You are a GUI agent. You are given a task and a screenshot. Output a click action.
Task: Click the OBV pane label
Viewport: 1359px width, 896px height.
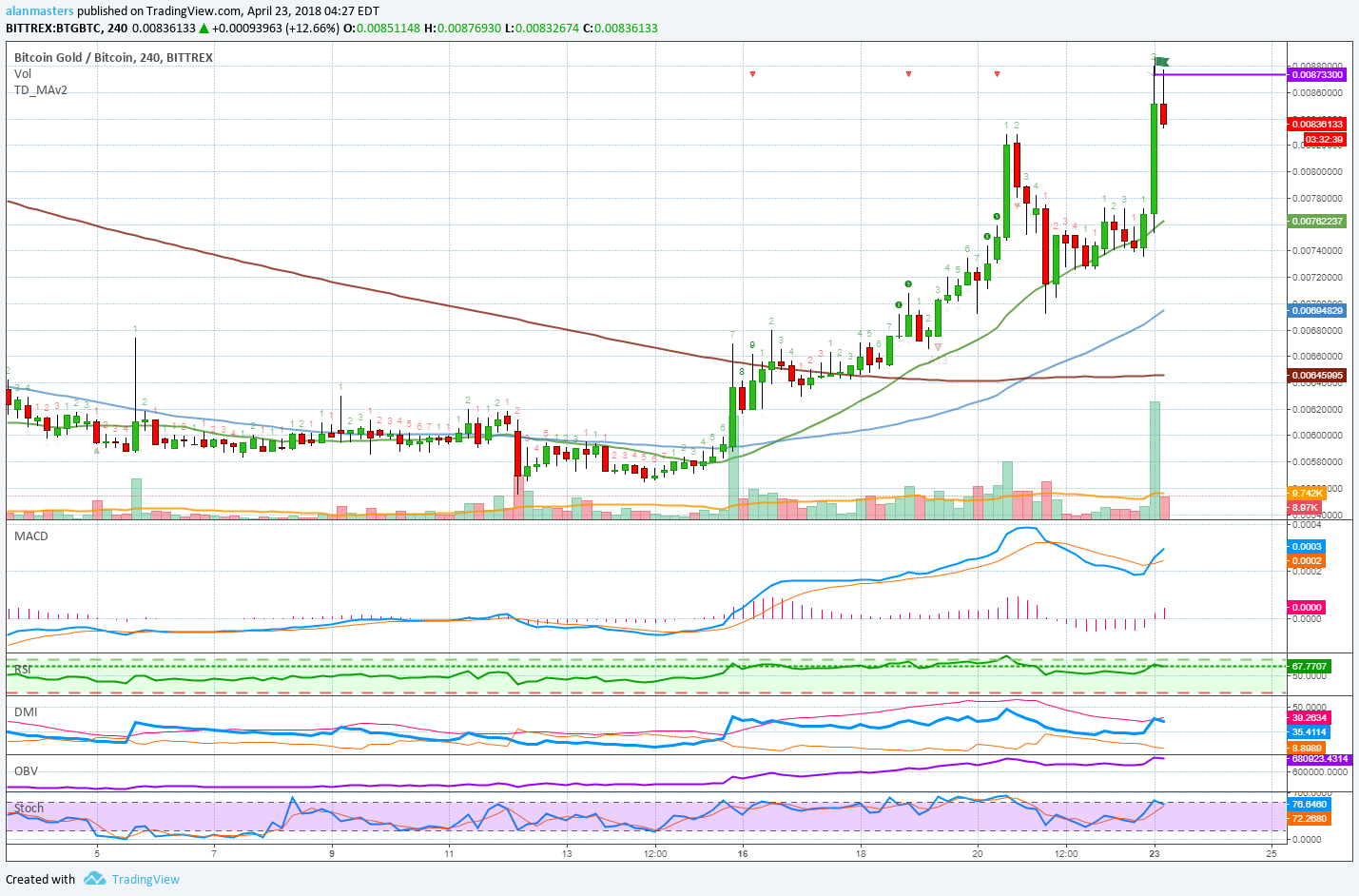pyautogui.click(x=26, y=770)
